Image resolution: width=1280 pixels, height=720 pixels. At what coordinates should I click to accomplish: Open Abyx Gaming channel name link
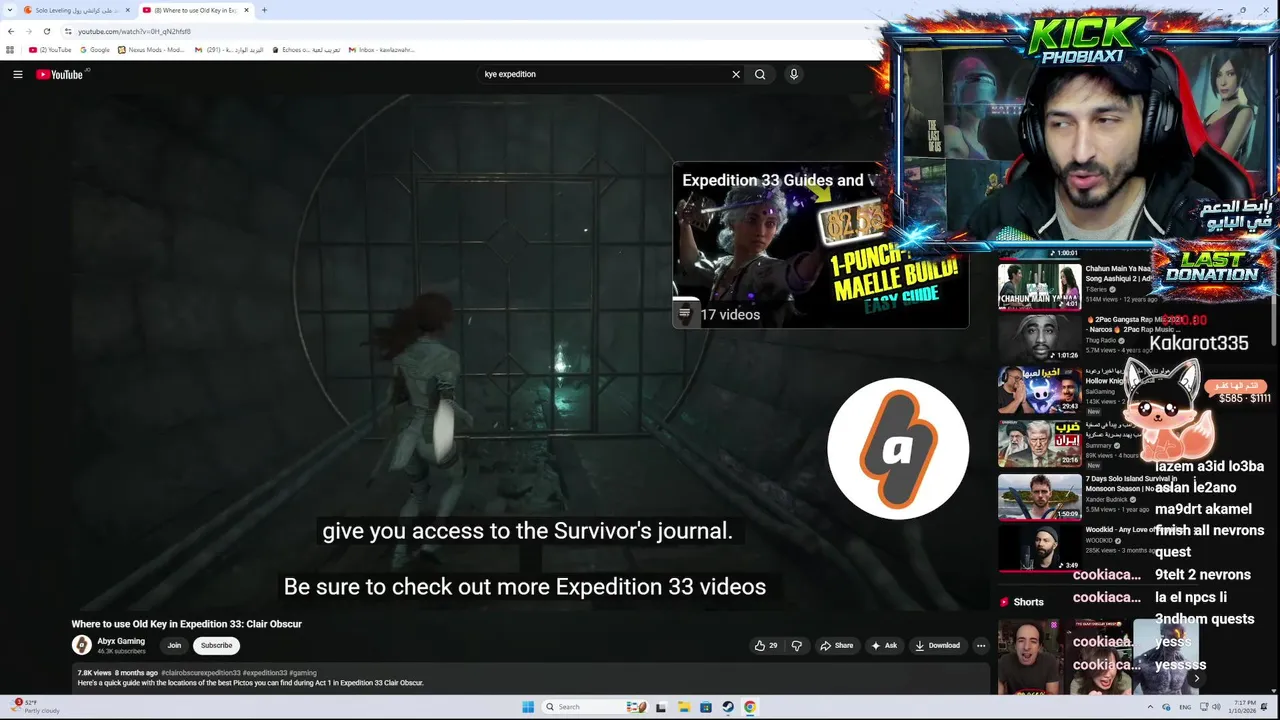pos(121,641)
